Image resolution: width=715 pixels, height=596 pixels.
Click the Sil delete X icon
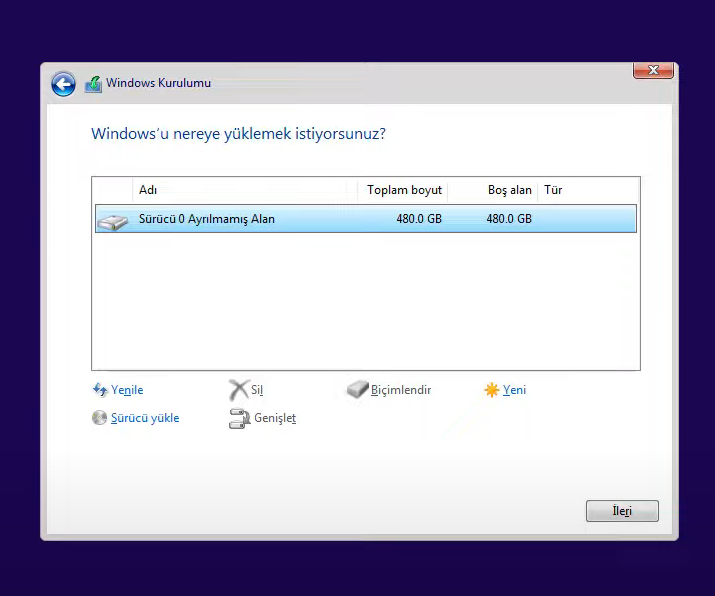[238, 390]
